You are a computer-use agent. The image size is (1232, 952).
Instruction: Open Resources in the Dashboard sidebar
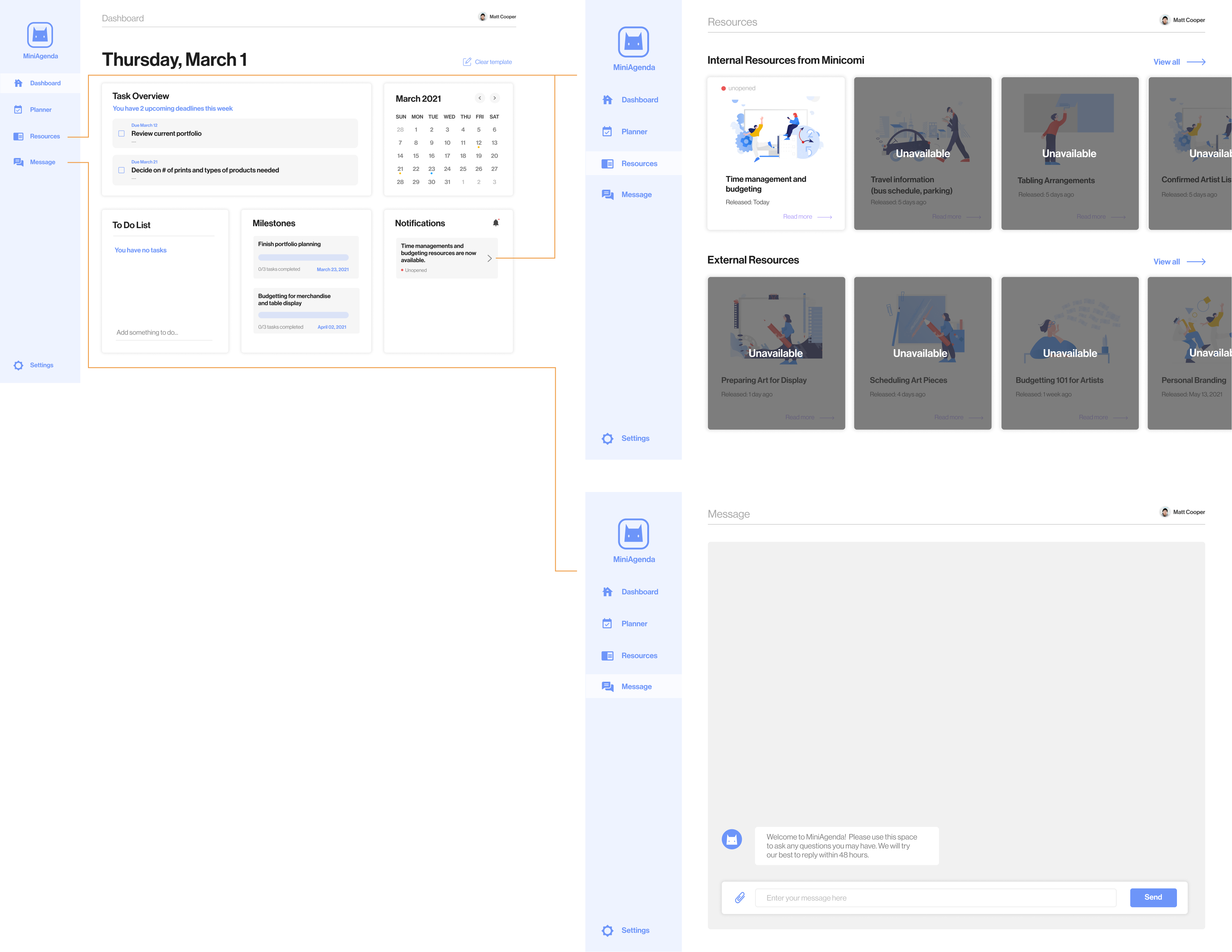45,136
